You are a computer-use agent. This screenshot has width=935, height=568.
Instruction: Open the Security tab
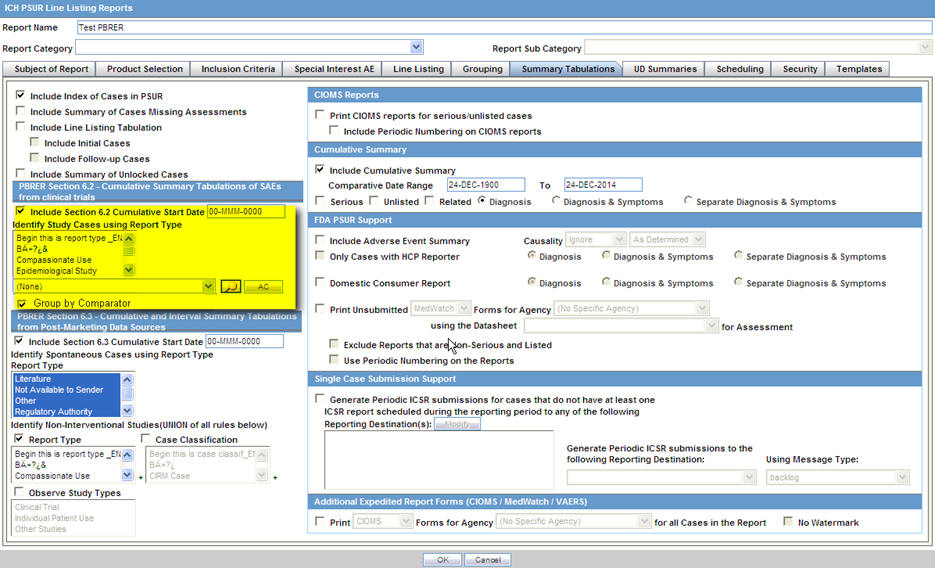[800, 69]
